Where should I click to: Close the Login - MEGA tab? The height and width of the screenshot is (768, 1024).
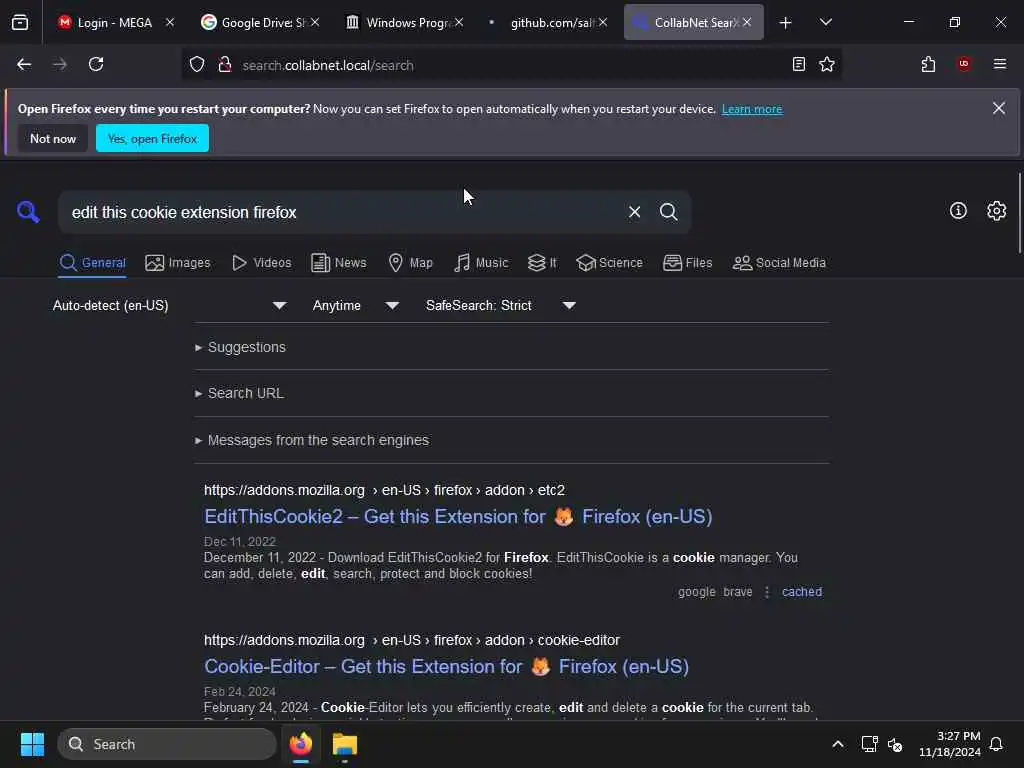tap(169, 23)
